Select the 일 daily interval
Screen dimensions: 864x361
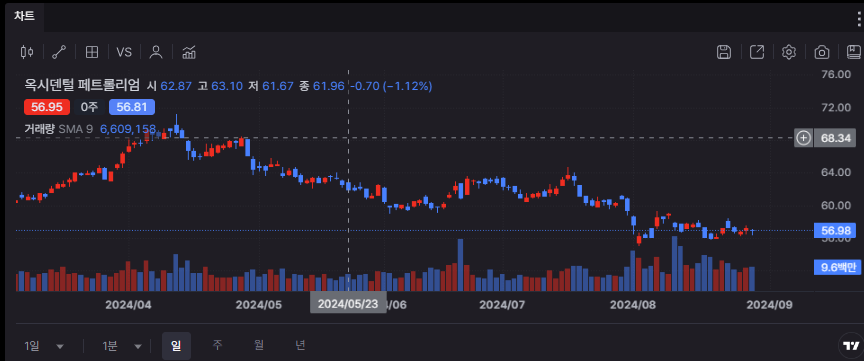coord(176,346)
